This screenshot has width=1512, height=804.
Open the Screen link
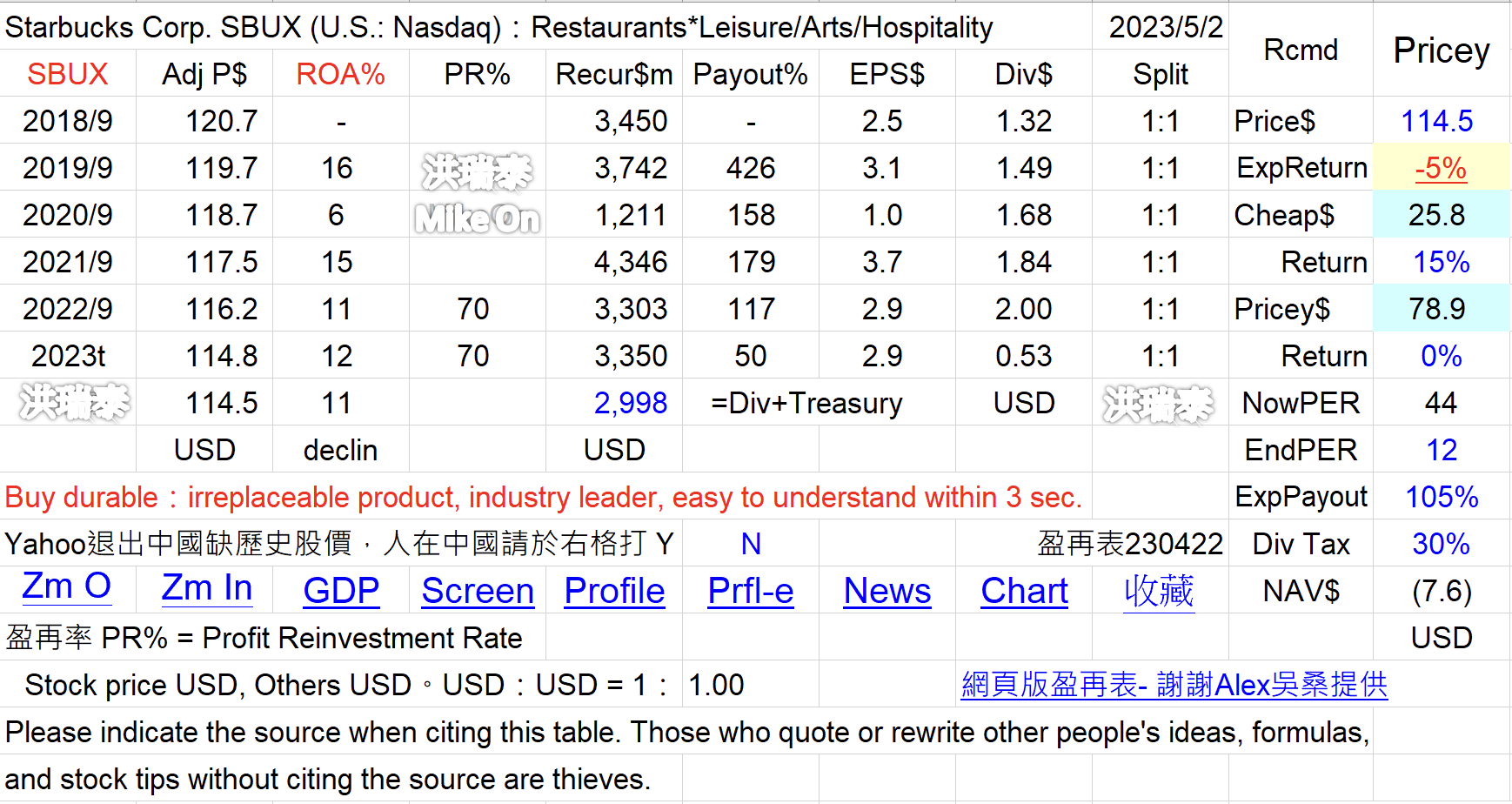[478, 591]
